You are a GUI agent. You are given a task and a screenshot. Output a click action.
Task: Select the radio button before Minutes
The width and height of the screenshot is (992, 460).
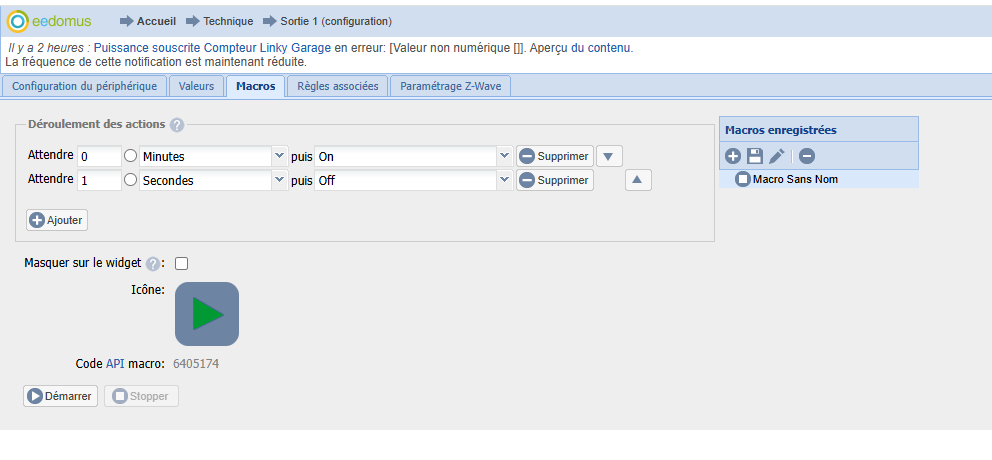tap(130, 156)
